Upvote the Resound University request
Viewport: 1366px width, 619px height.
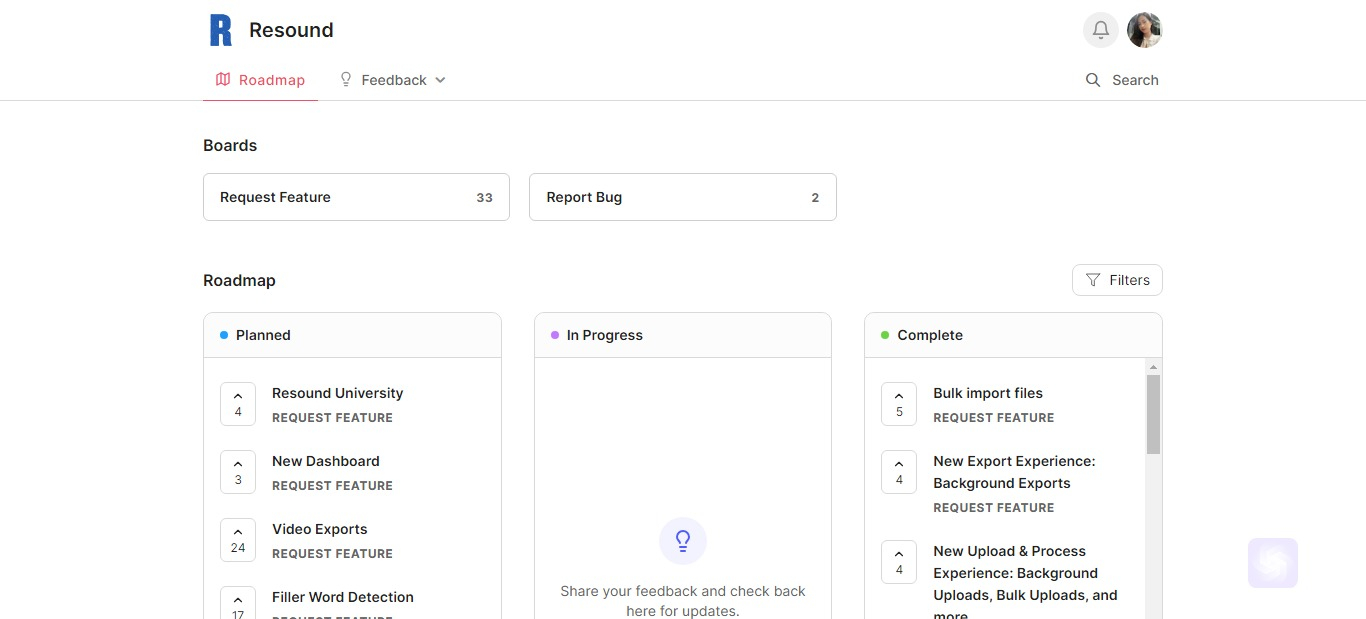coord(238,404)
